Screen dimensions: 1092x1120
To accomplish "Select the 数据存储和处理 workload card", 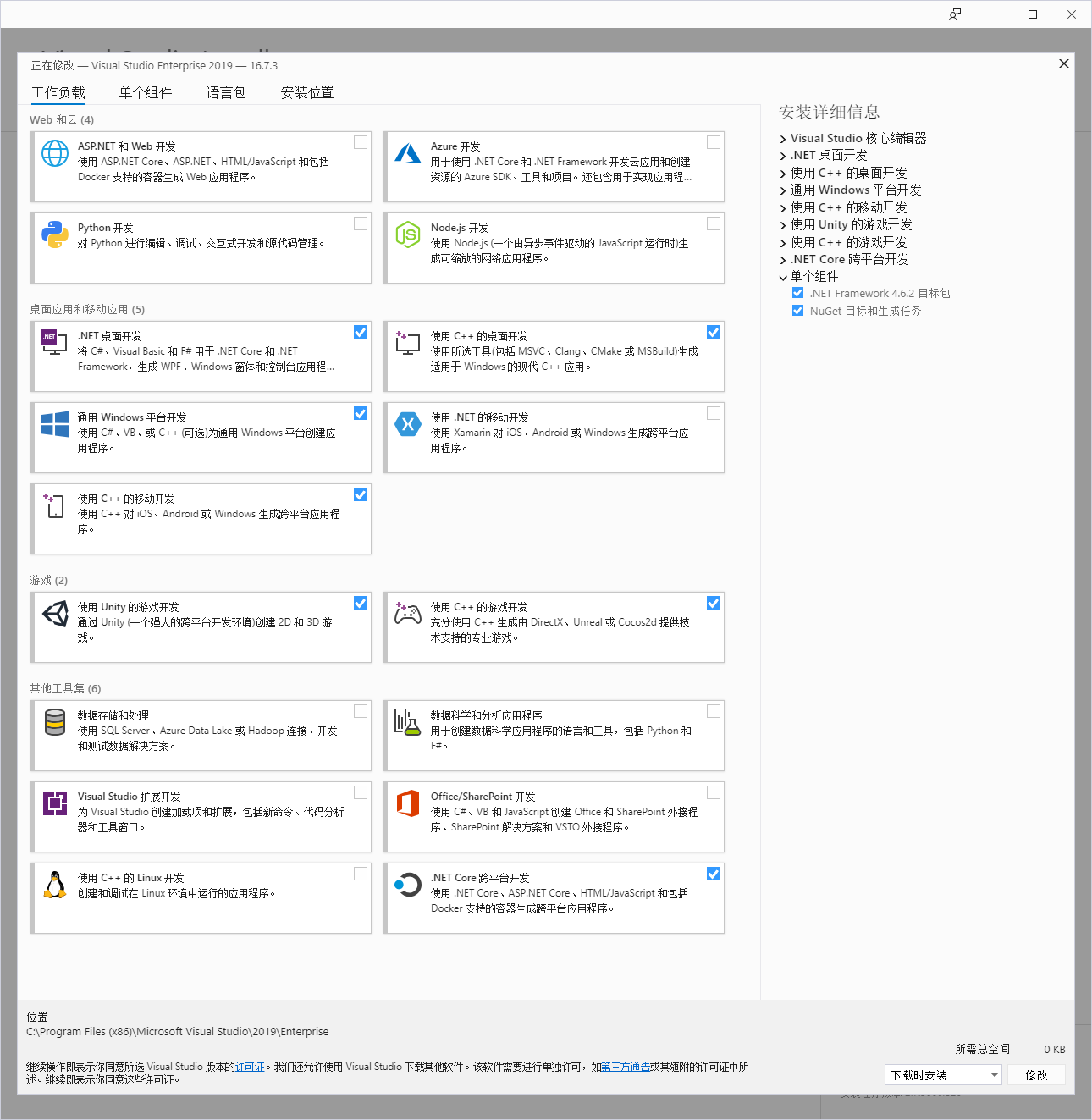I will (x=201, y=736).
